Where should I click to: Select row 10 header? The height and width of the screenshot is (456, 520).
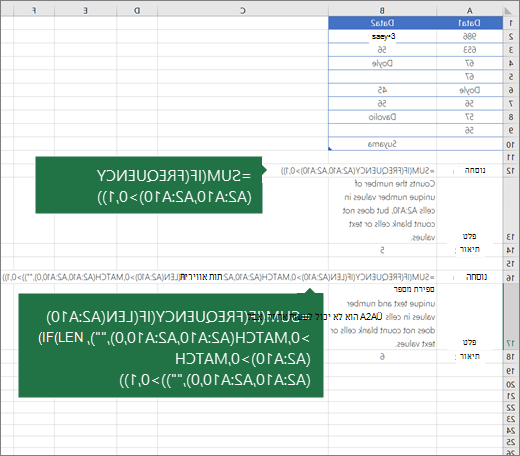point(511,144)
